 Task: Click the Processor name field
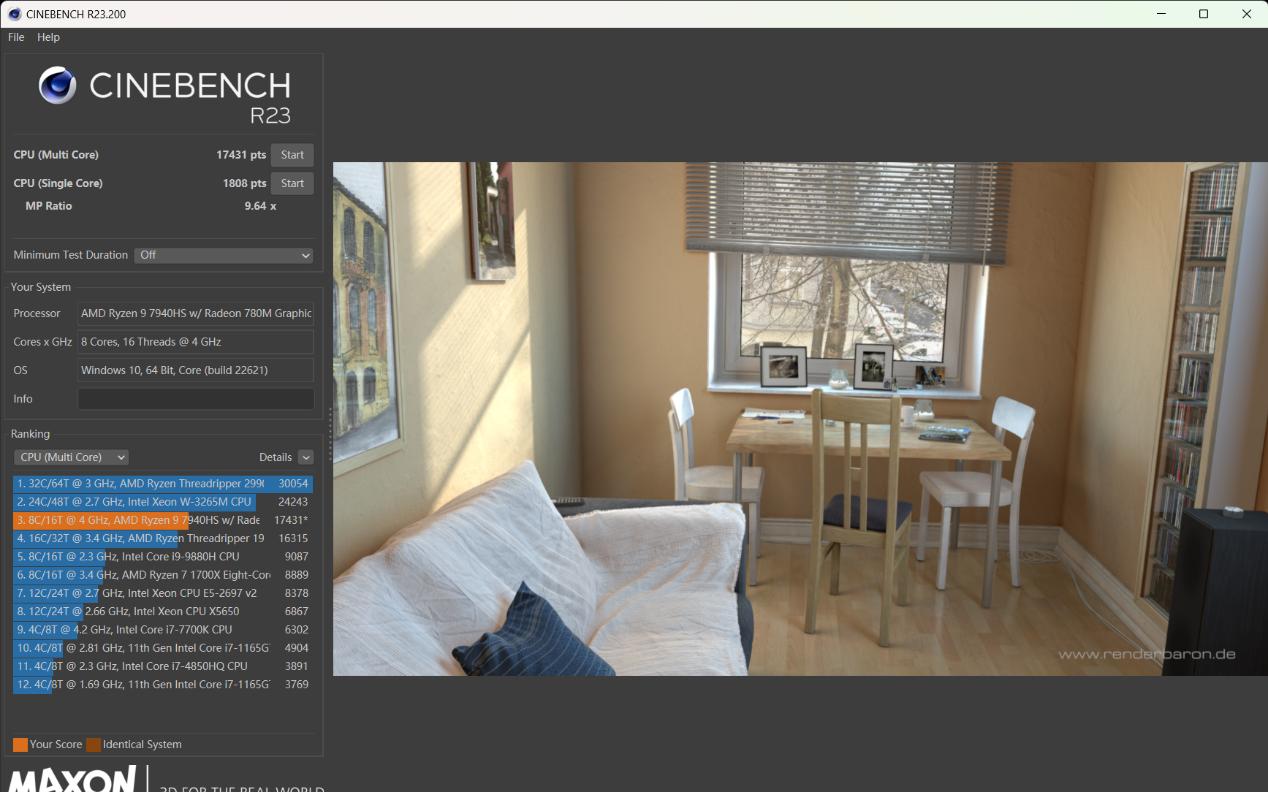pos(196,313)
